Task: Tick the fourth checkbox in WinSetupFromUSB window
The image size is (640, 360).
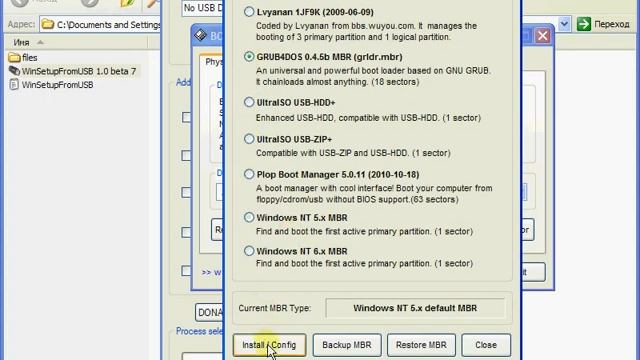Action: tap(186, 232)
